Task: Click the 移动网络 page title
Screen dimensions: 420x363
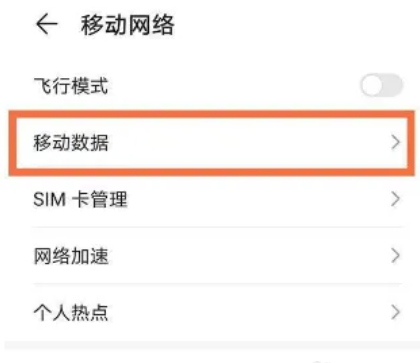Action: coord(127,25)
